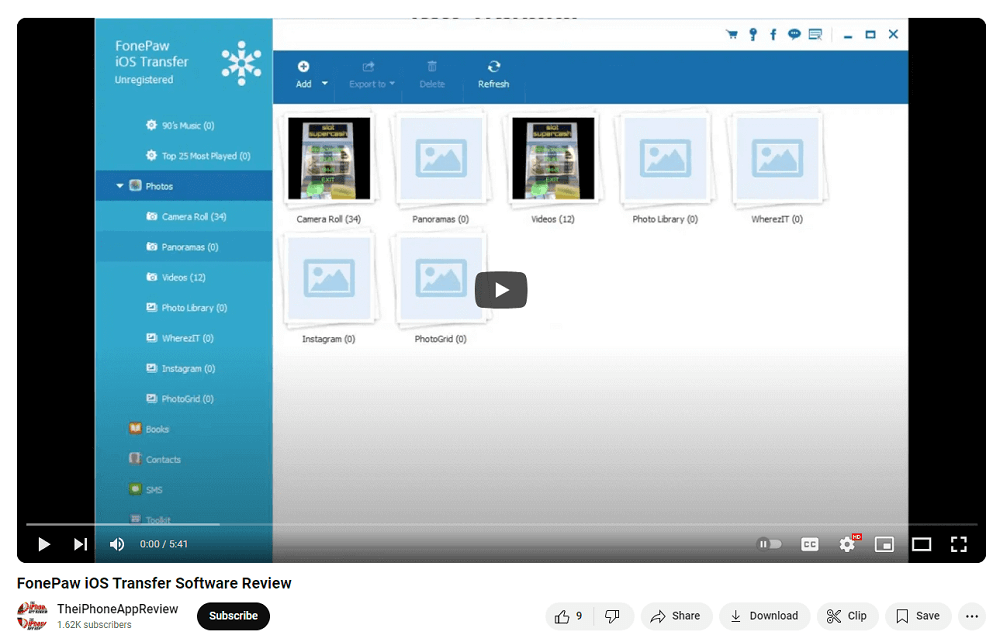Viewport: 1000px width, 635px height.
Task: Open the PhotoGrid album thumbnail
Action: (x=441, y=279)
